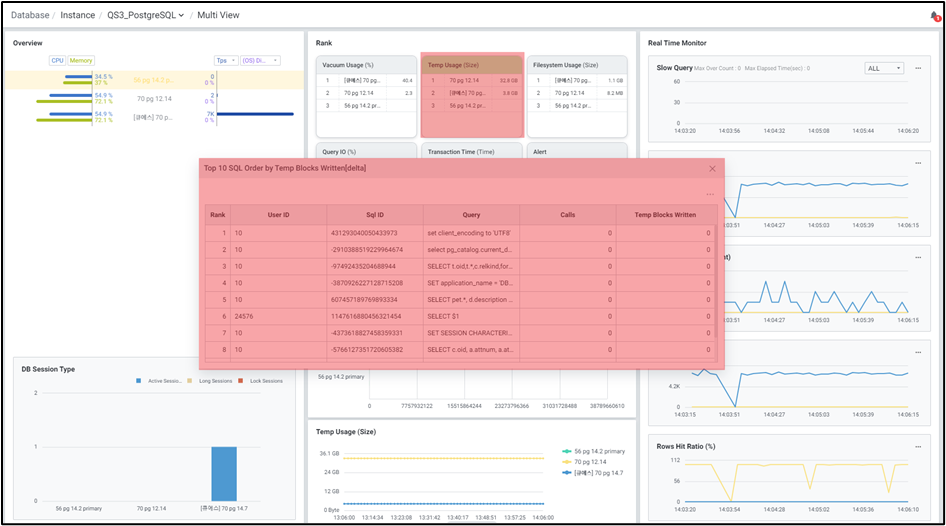
Task: Go to Database in the breadcrumb
Action: (x=30, y=16)
